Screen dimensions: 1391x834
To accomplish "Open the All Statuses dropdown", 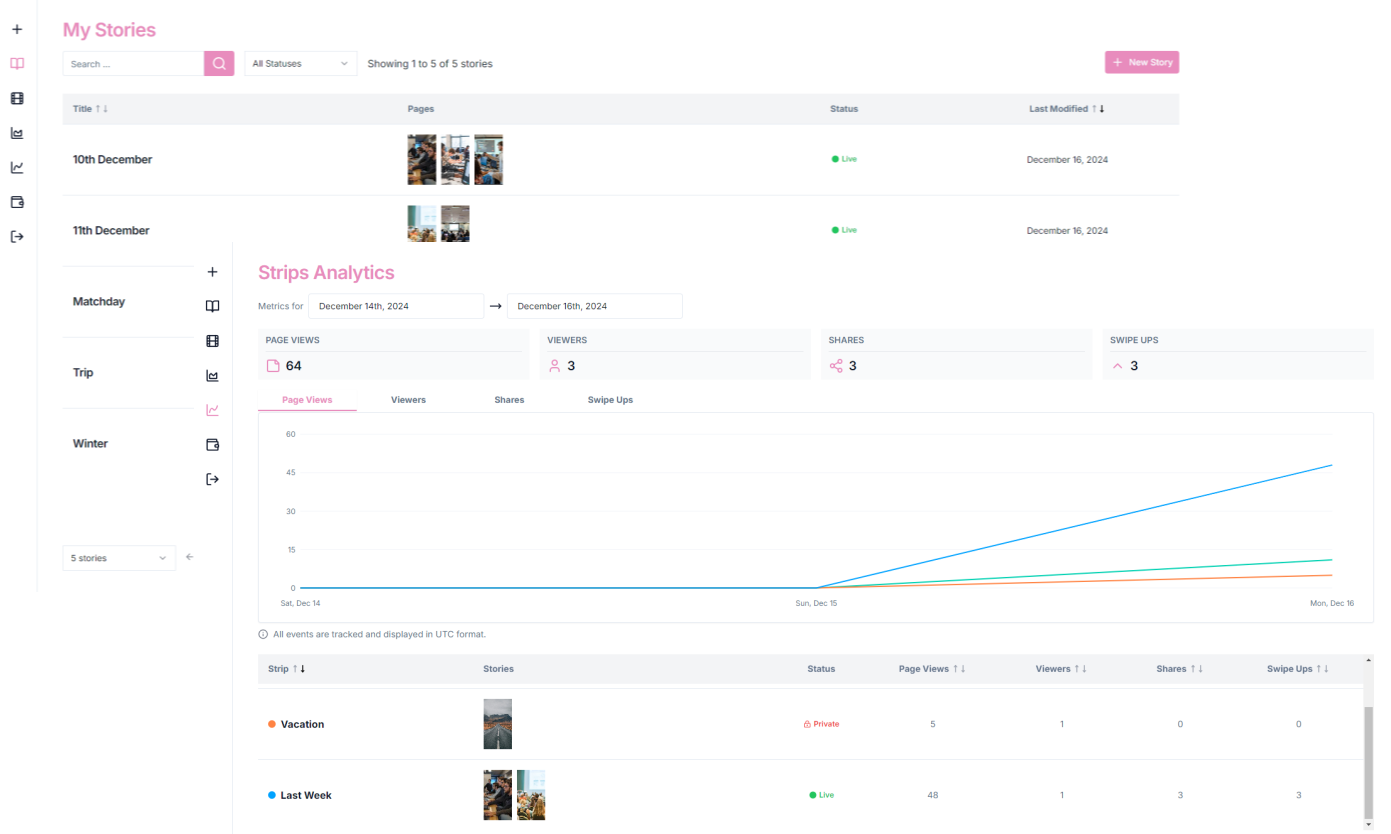I will 301,63.
